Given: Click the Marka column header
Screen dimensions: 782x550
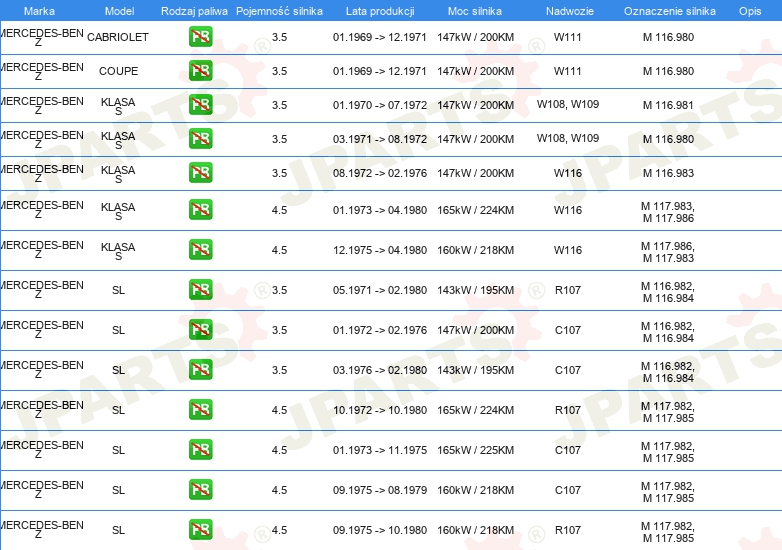Looking at the screenshot, I should click(x=39, y=11).
